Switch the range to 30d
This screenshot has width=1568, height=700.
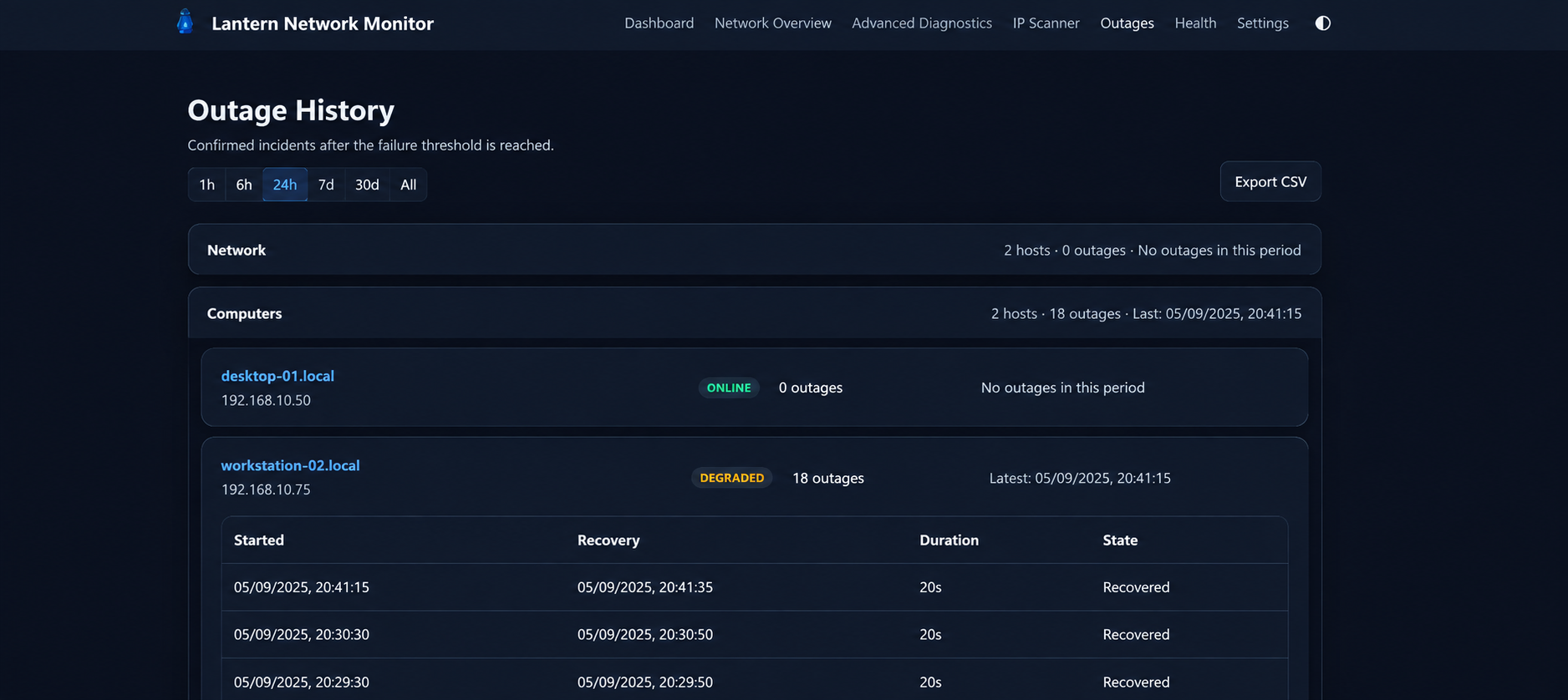pos(367,185)
